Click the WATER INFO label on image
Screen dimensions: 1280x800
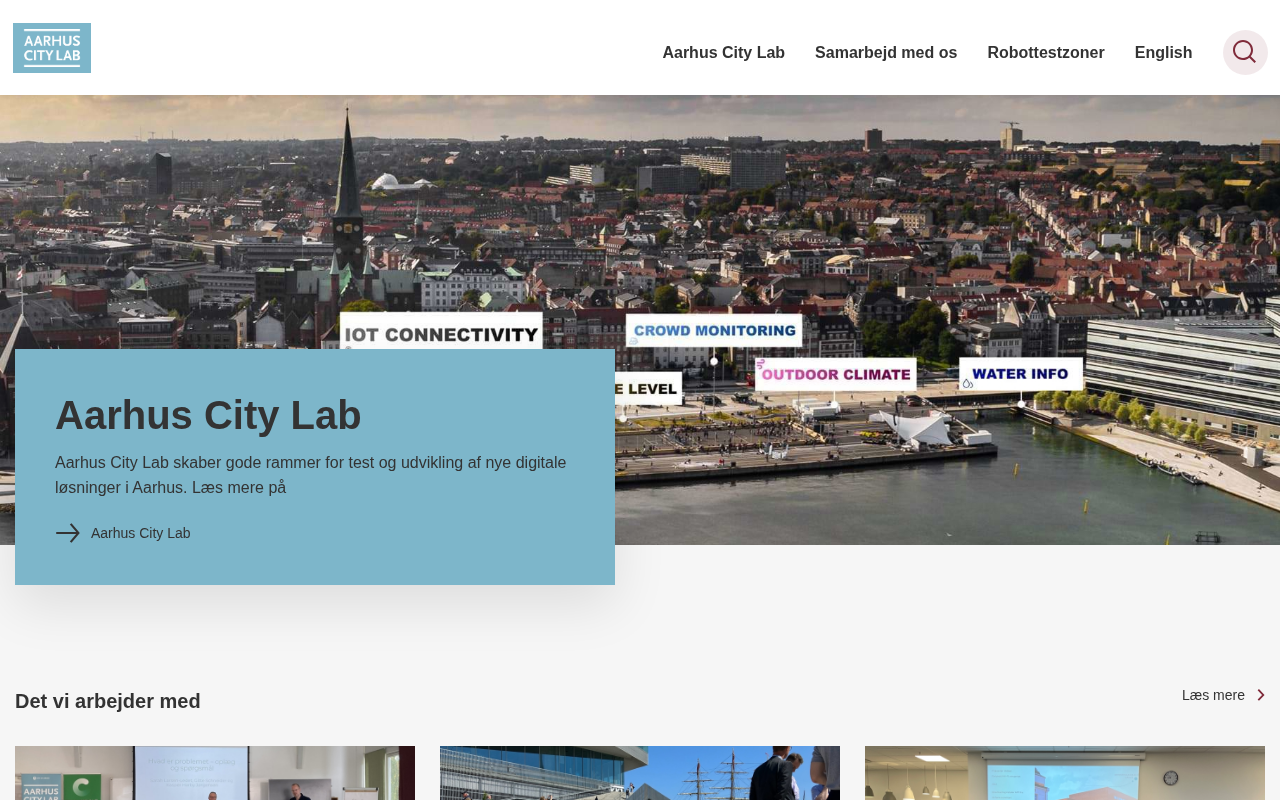tap(1020, 374)
